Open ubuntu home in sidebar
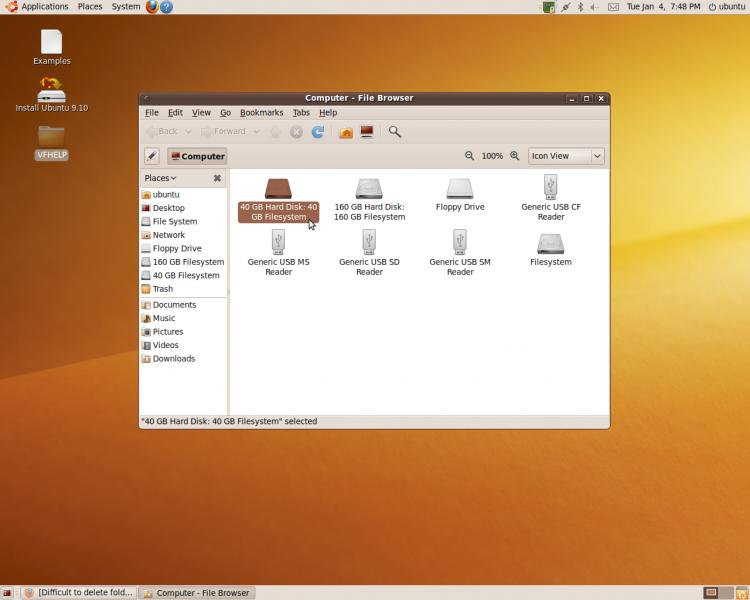 click(x=183, y=195)
